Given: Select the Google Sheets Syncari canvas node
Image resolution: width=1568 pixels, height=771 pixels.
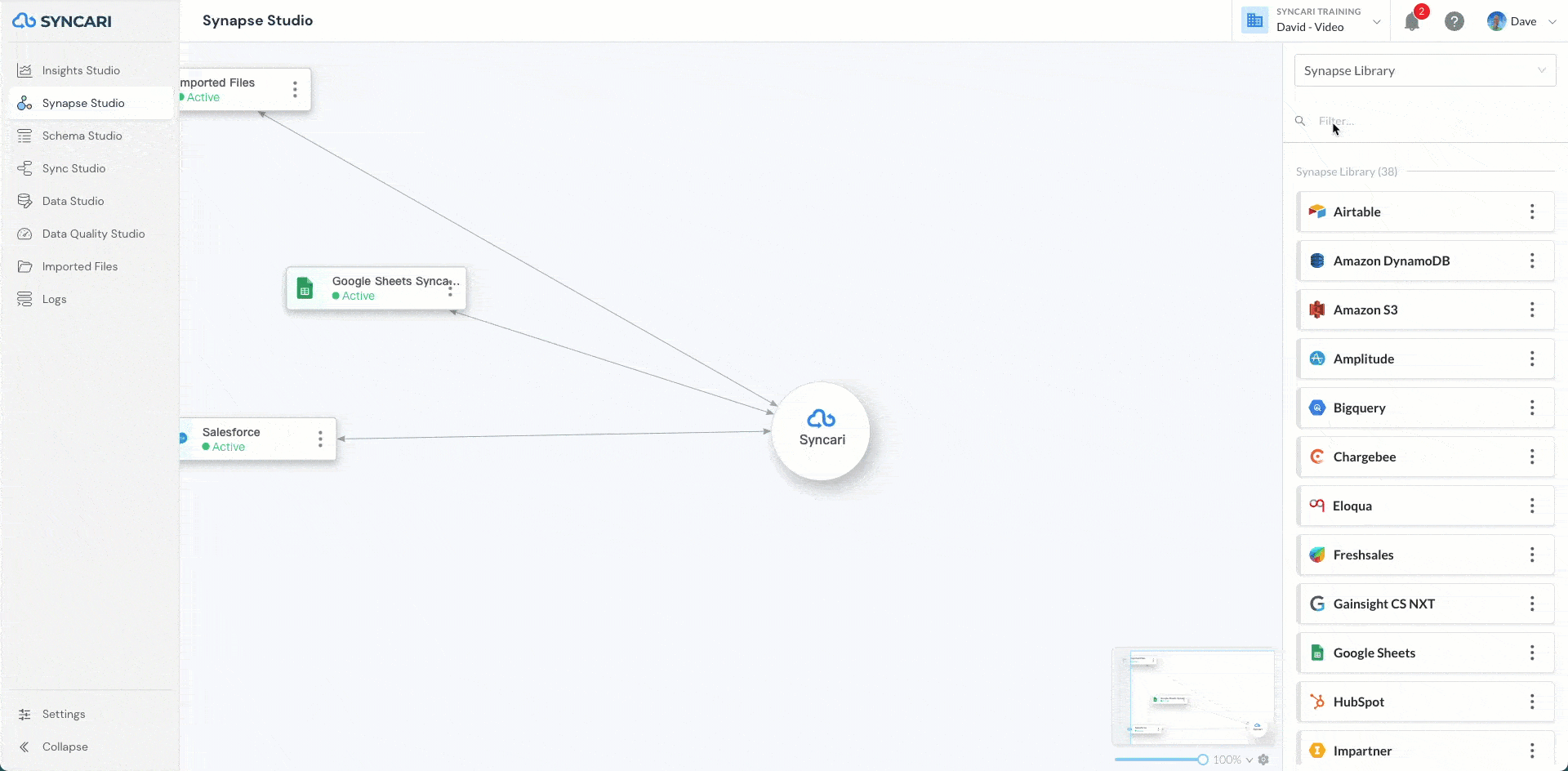Looking at the screenshot, I should 376,288.
